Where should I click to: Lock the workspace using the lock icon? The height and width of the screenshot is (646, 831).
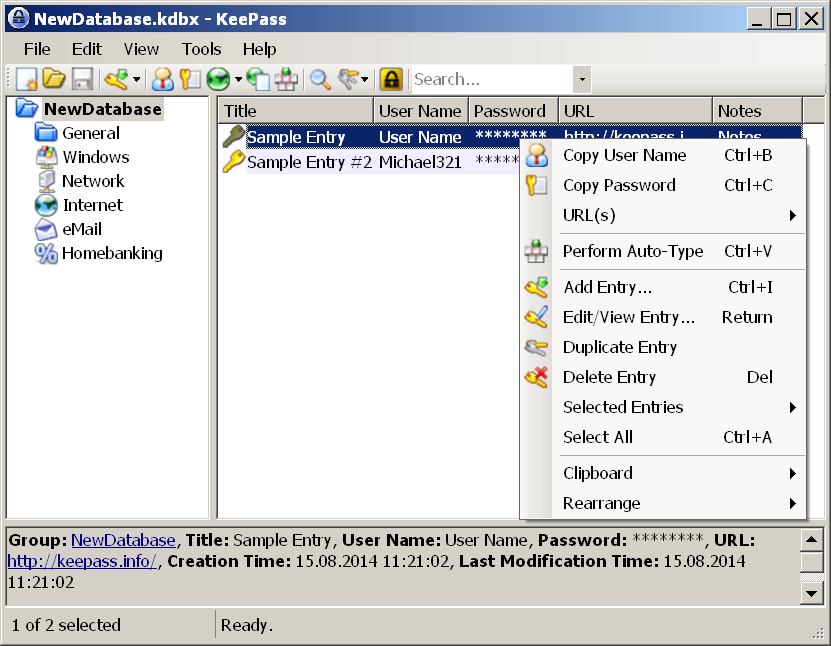pos(392,79)
